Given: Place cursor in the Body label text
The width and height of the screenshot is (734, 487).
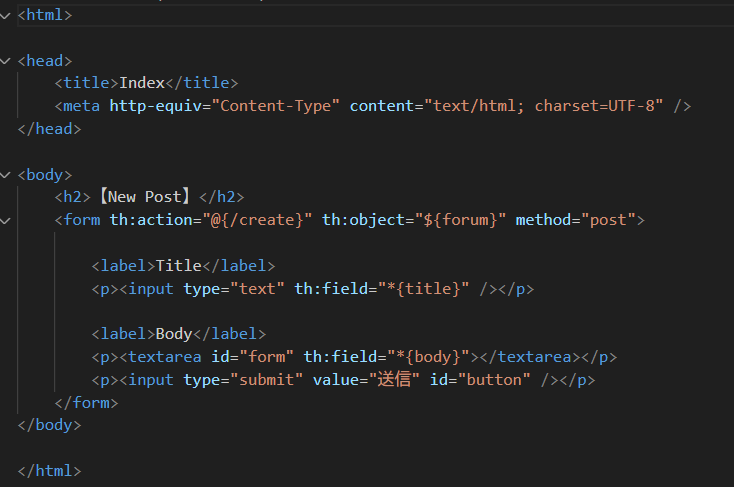Looking at the screenshot, I should point(174,334).
